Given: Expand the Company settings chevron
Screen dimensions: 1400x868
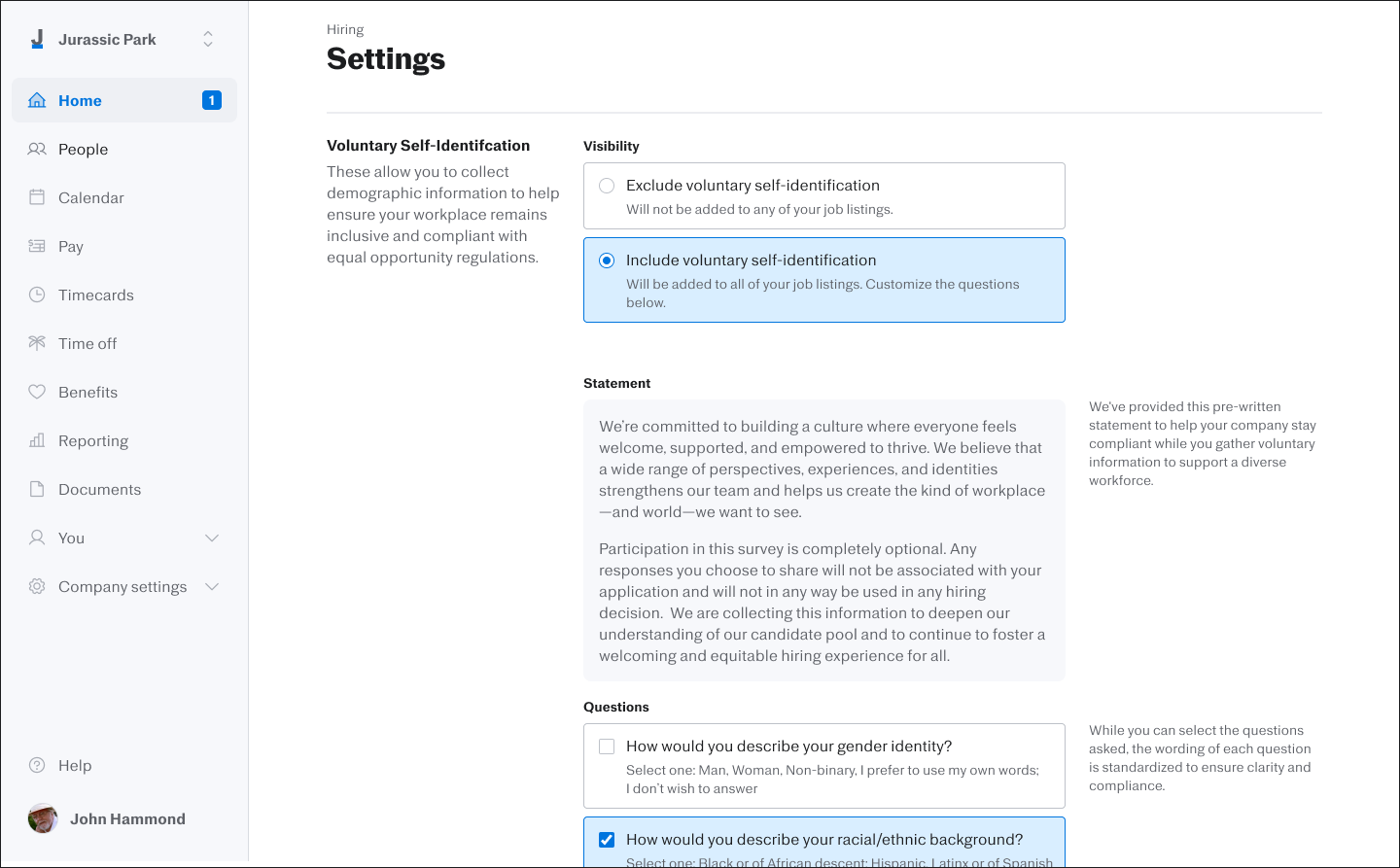Looking at the screenshot, I should (212, 586).
